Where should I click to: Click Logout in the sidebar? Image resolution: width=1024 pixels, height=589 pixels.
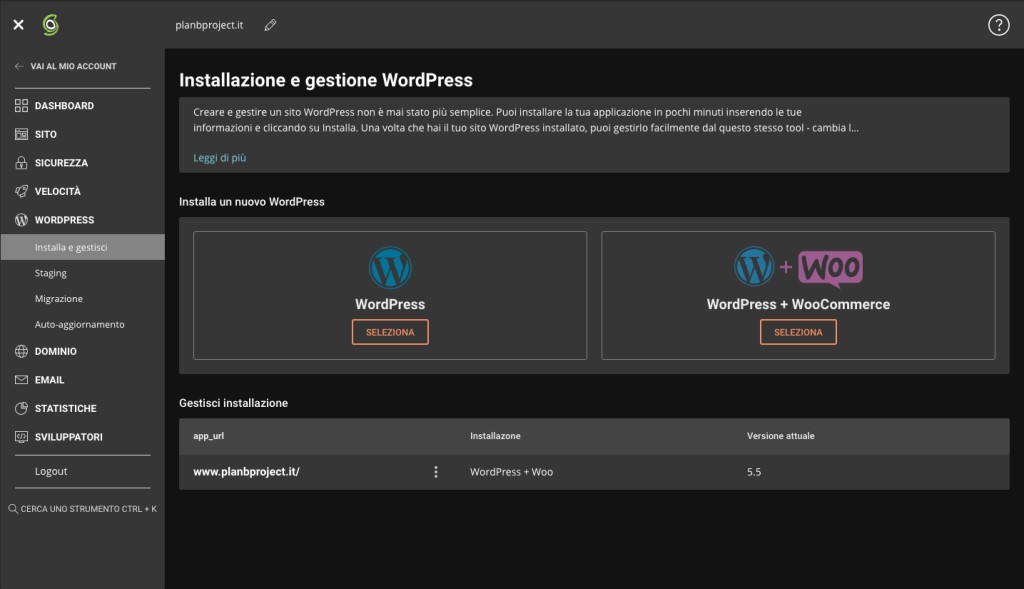tap(51, 471)
